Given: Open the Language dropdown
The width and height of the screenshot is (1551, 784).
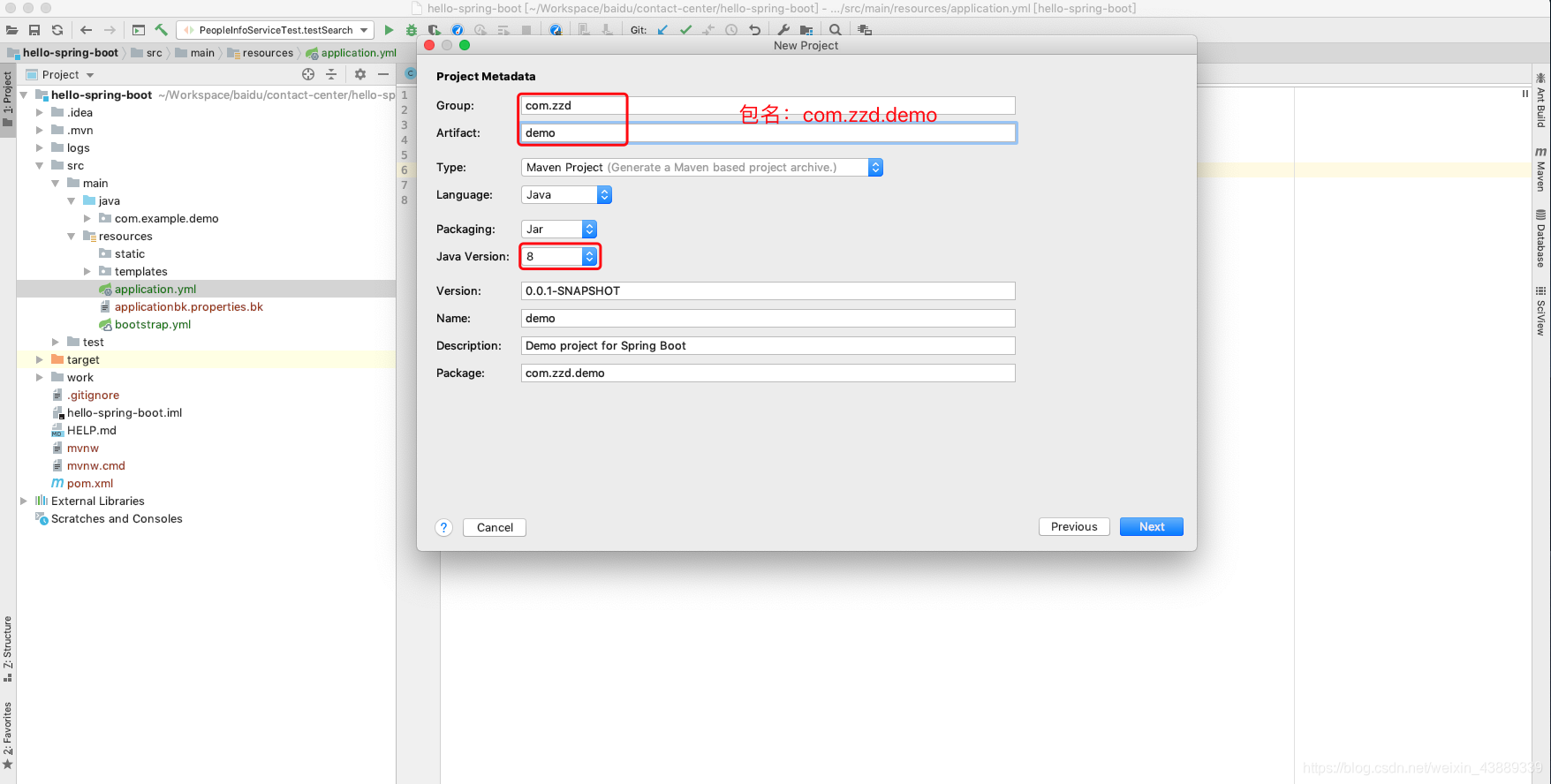Looking at the screenshot, I should tap(566, 194).
